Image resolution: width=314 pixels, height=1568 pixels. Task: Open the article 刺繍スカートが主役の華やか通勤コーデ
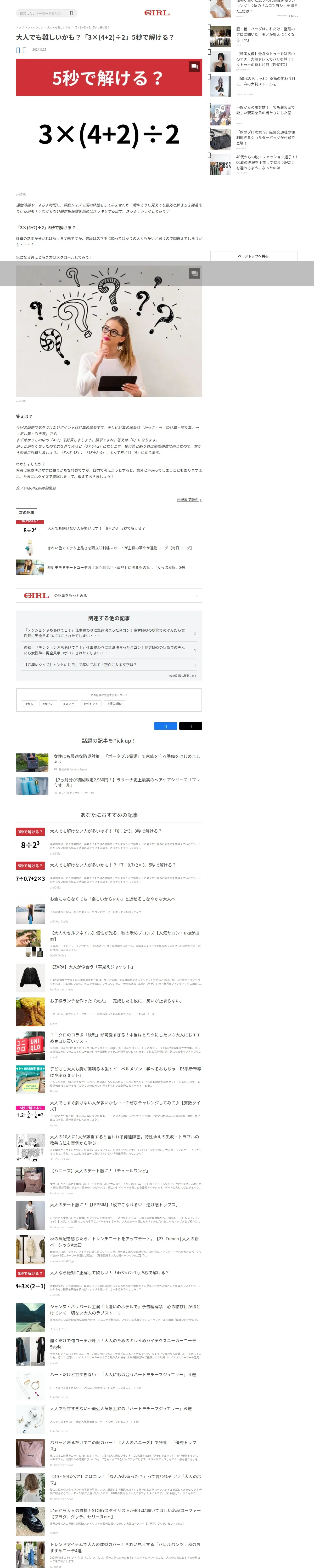(x=120, y=548)
